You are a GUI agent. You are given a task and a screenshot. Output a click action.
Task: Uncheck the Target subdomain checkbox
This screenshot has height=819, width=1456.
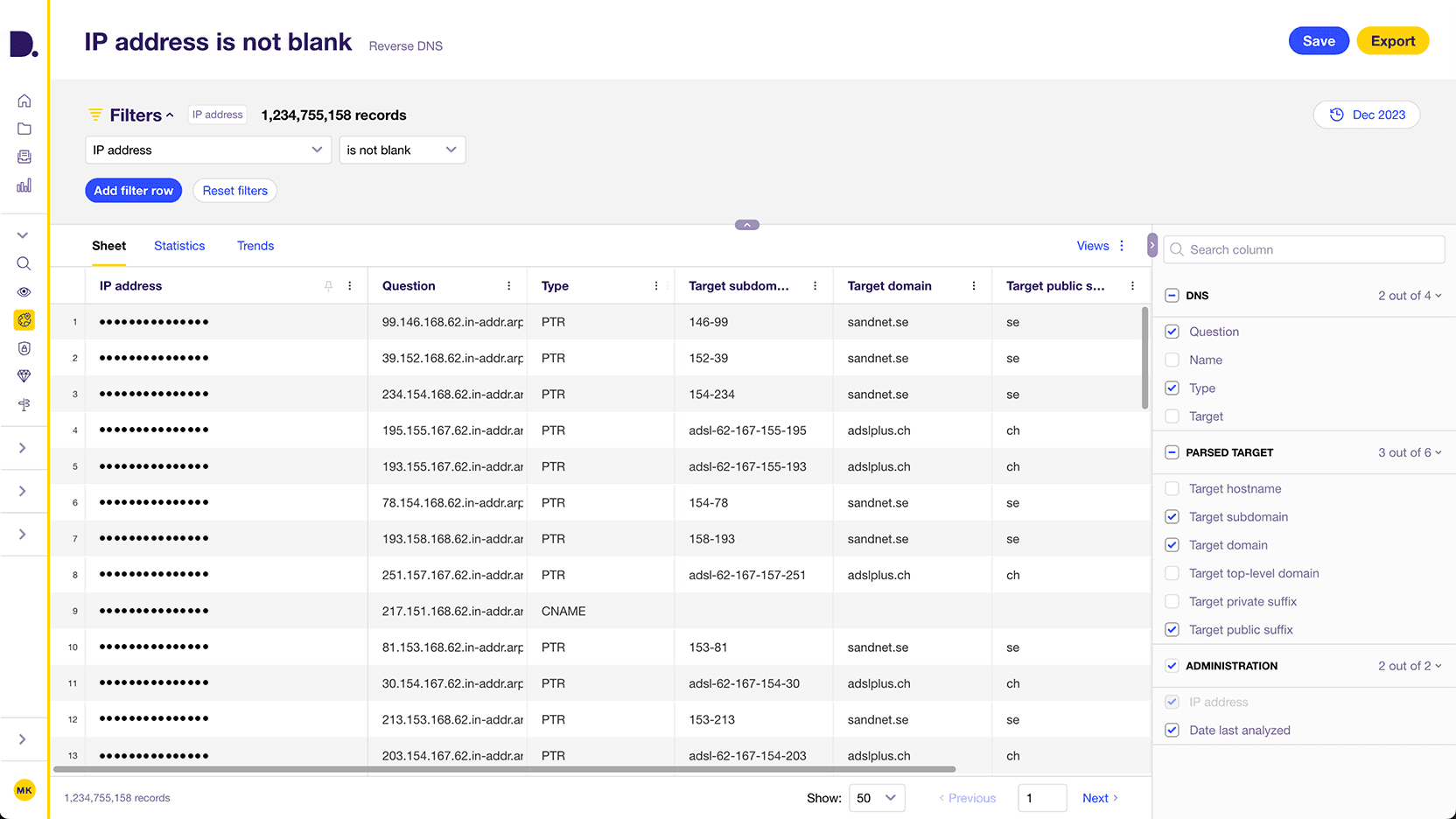(1172, 517)
